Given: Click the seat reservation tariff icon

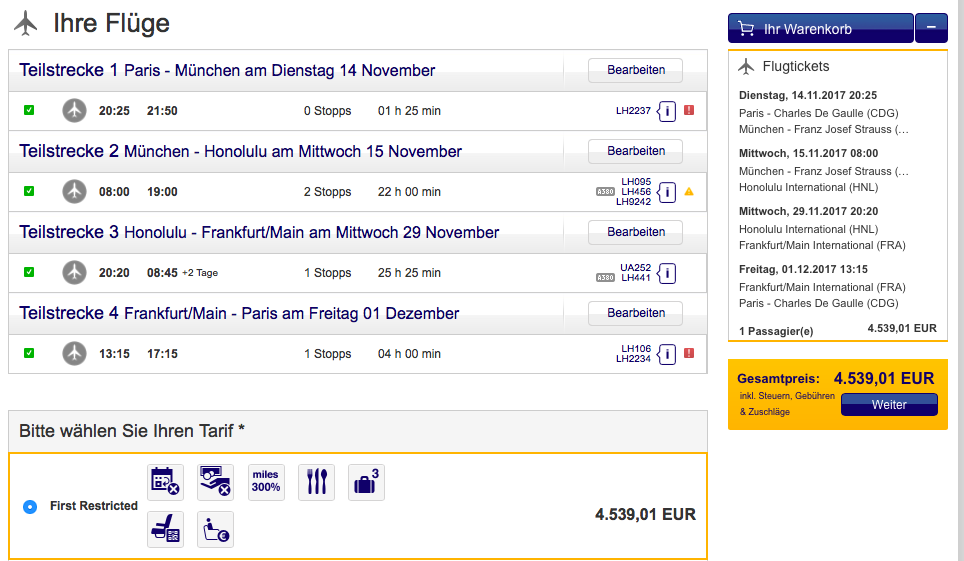Looking at the screenshot, I should [165, 529].
